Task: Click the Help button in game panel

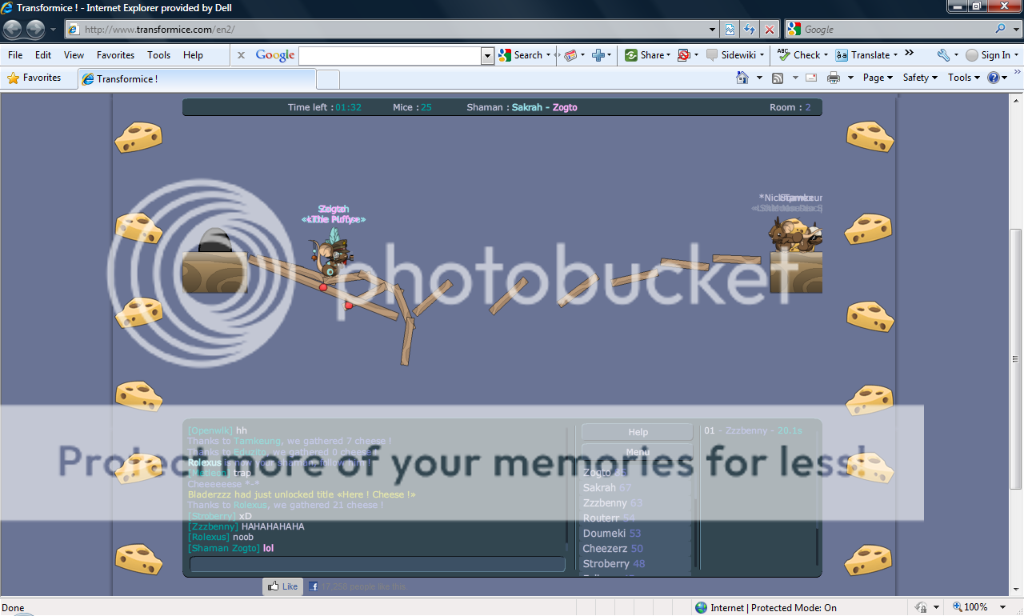Action: [x=637, y=432]
